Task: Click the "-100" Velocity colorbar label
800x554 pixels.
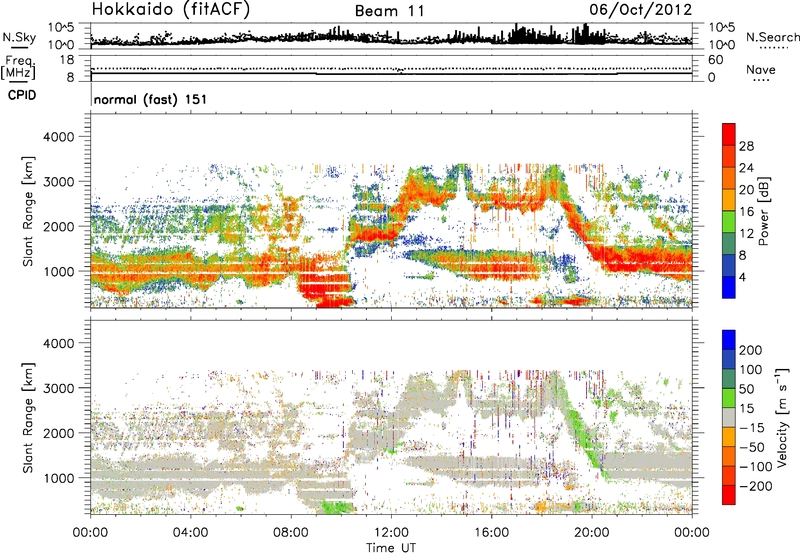Action: pyautogui.click(x=756, y=467)
